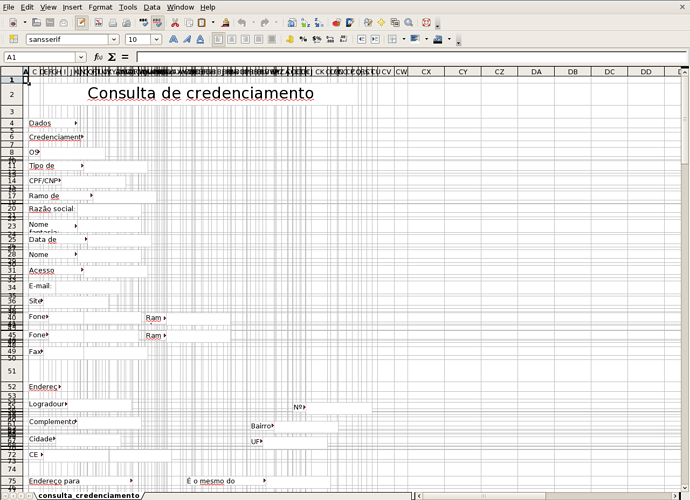Screen dimensions: 690x500
Task: Print the file directly
Action: pos(113,22)
